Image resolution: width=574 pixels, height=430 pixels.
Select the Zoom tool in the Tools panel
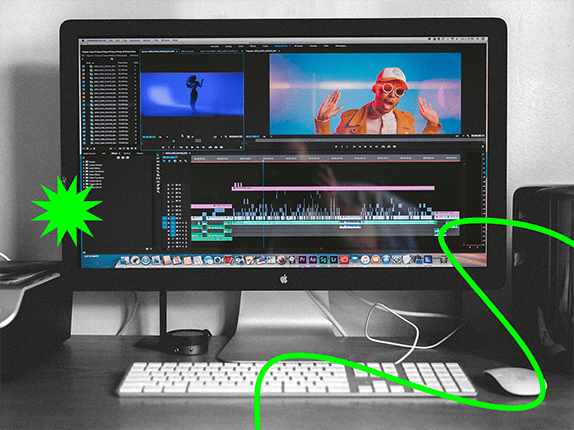[158, 192]
